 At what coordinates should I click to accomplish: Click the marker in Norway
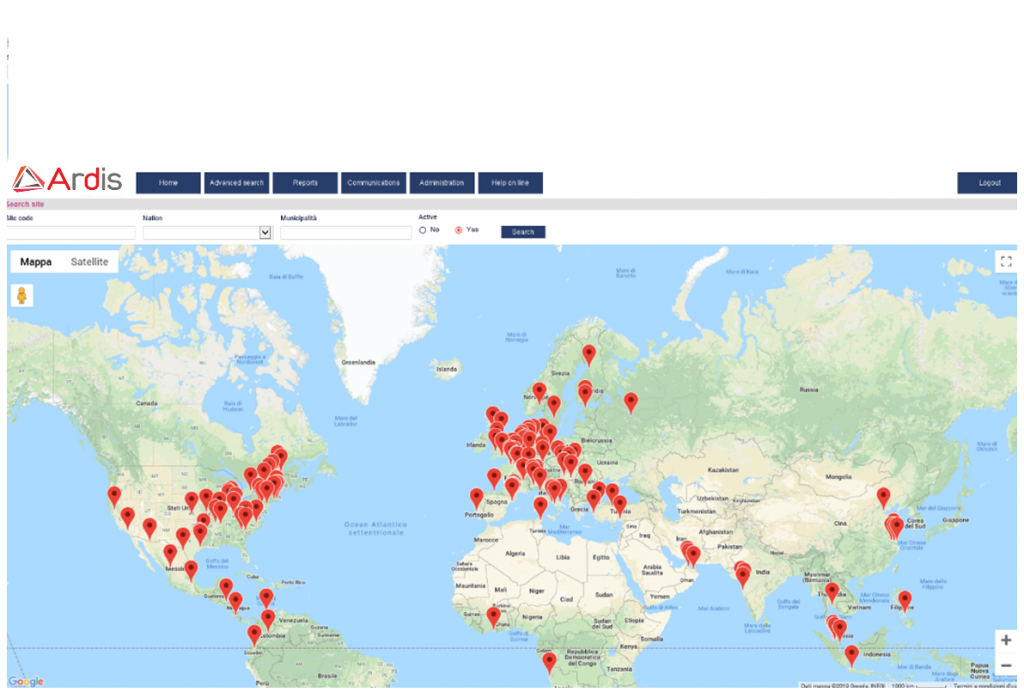pos(539,394)
